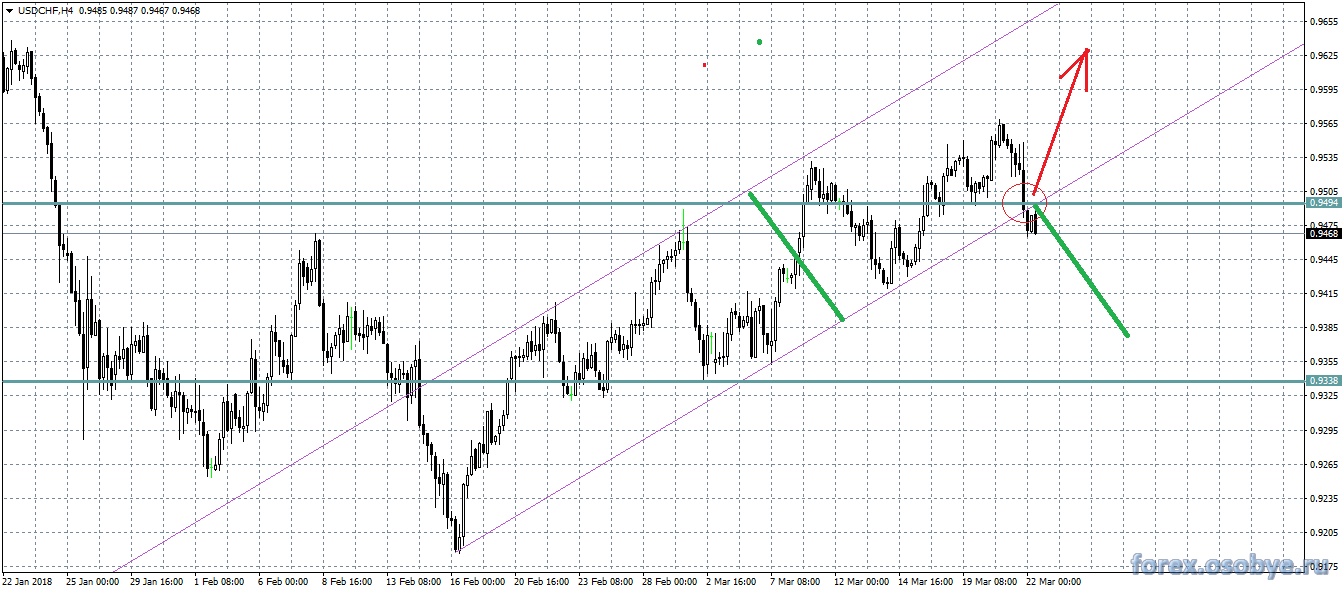Click the 22 Jan 2018 date label
The image size is (1344, 593).
pos(27,580)
